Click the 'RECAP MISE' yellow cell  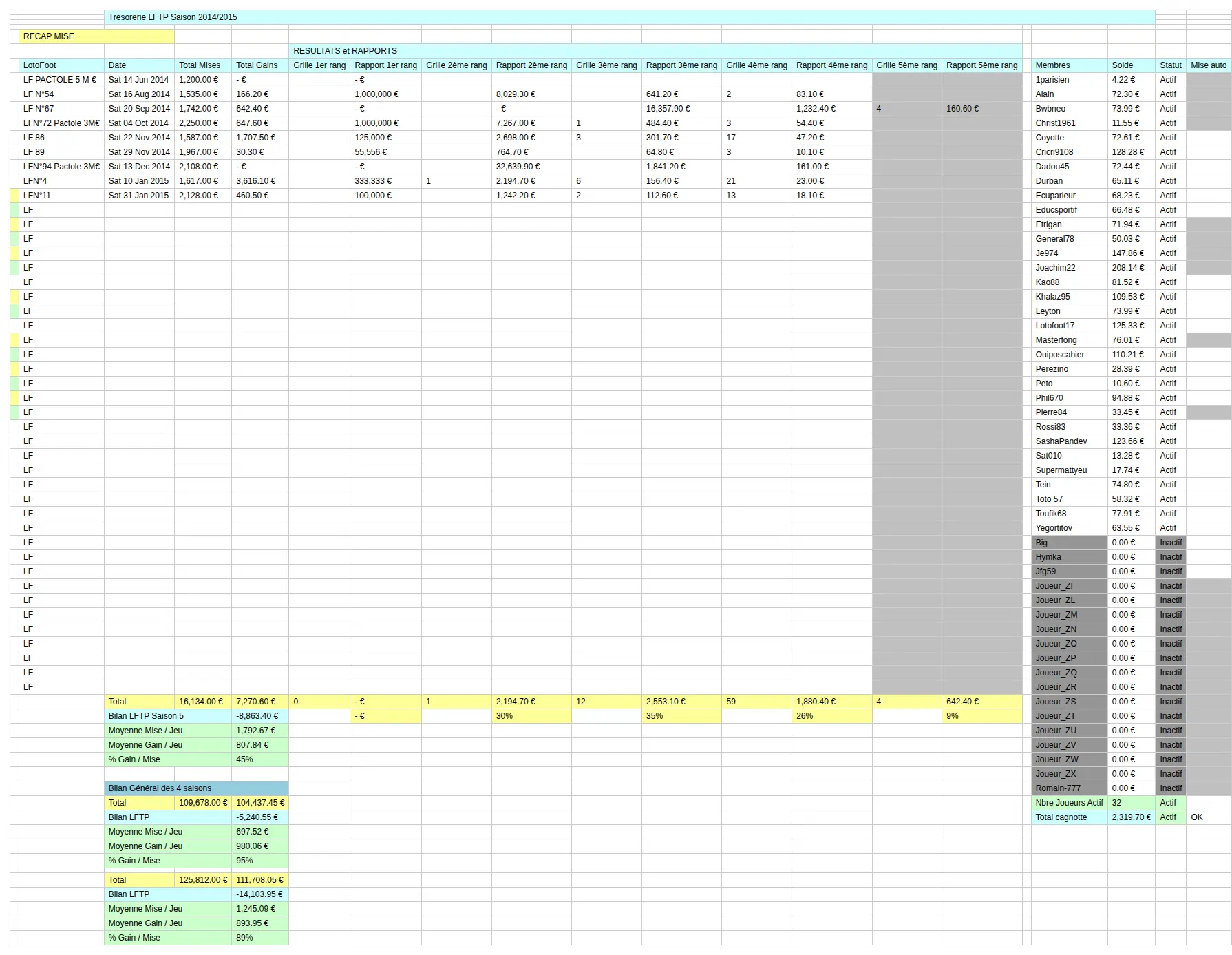click(x=96, y=36)
